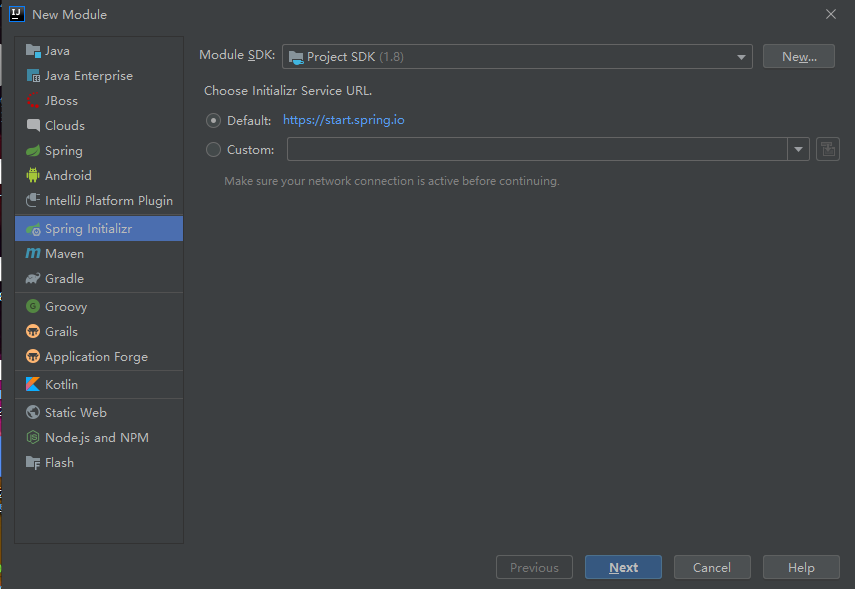
Task: Select Kotlin module type
Action: point(99,384)
